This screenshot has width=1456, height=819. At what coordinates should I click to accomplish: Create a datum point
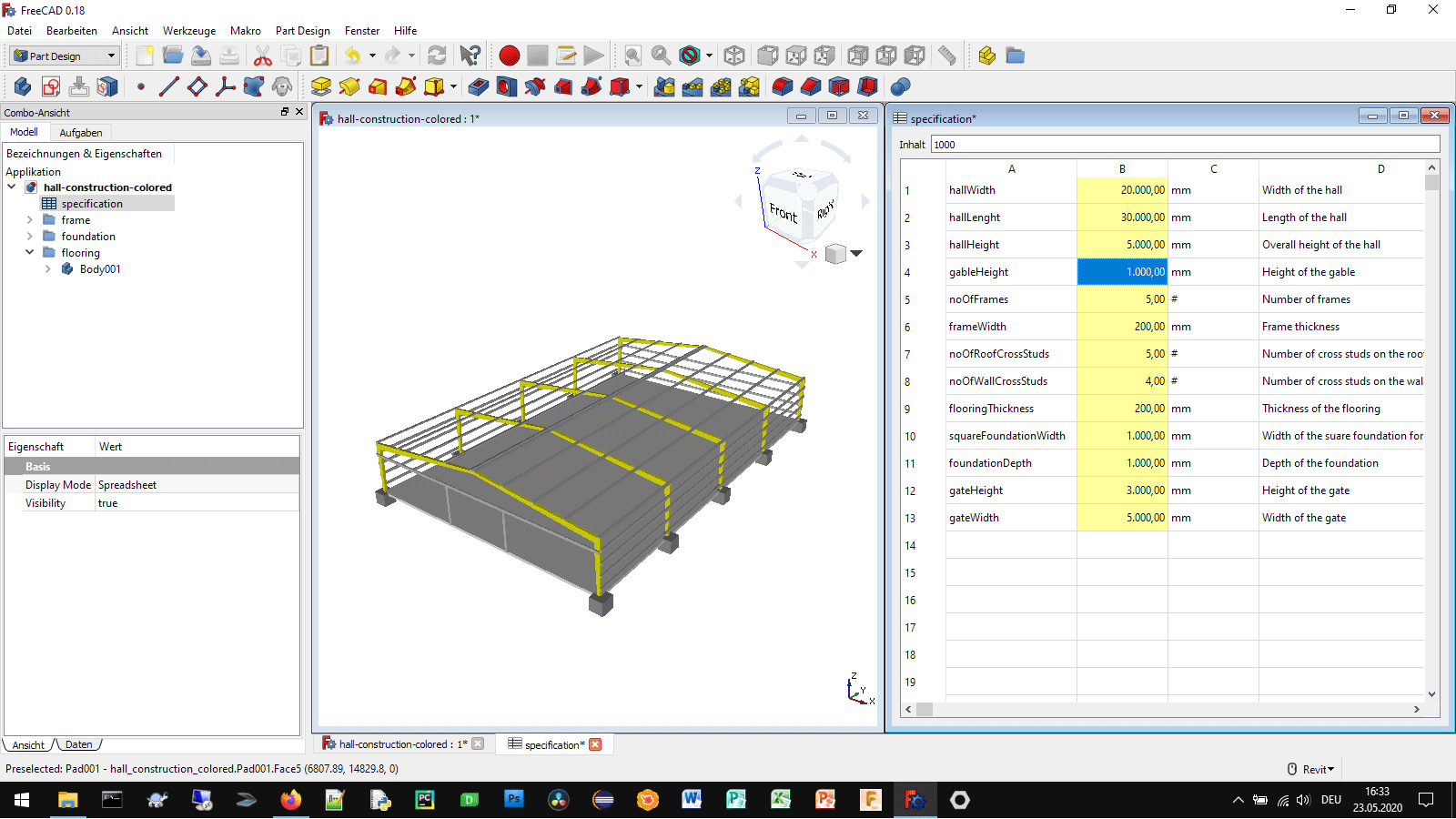coord(141,86)
